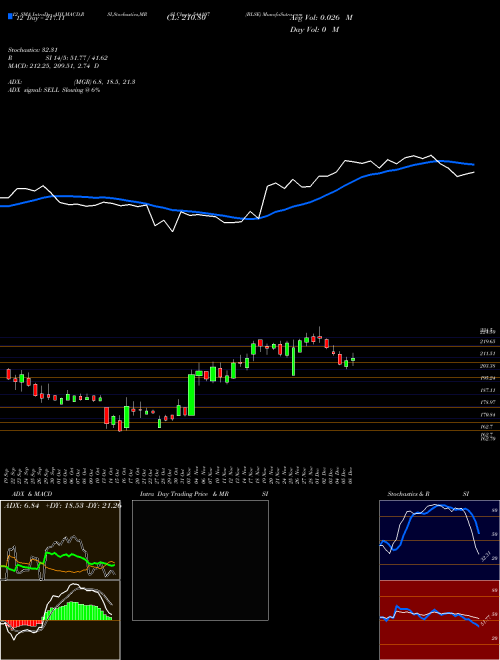Select the CL: 210.80 closing price text
The height and width of the screenshot is (660, 500).
pyautogui.click(x=186, y=18)
